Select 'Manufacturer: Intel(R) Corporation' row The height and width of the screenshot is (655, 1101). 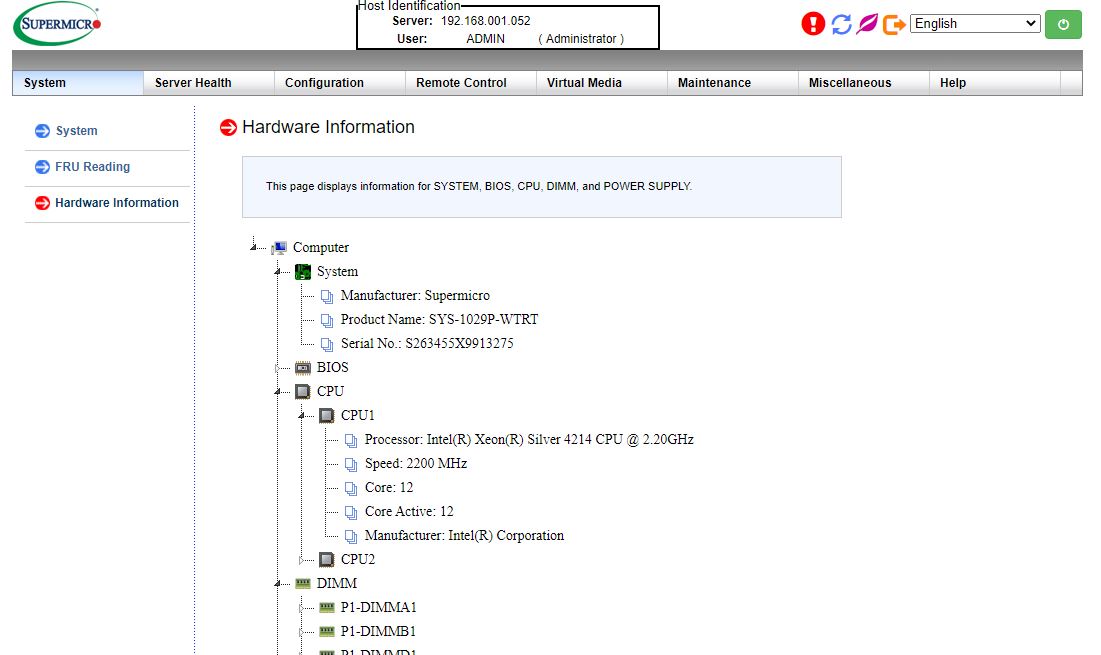tap(464, 535)
